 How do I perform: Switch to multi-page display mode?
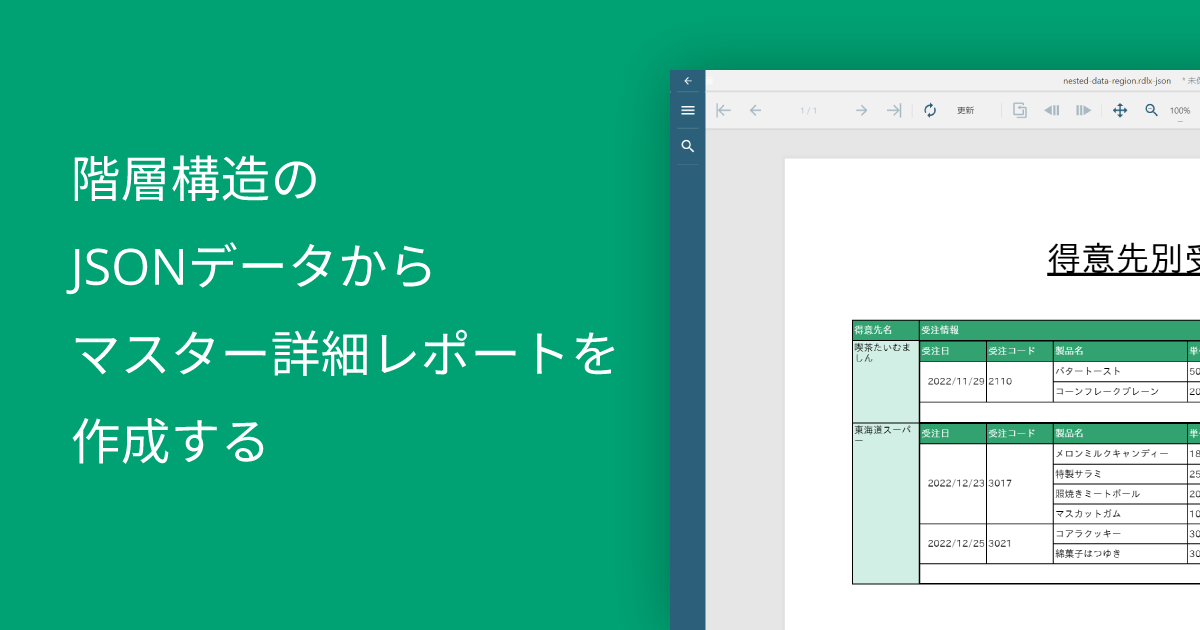tap(1020, 110)
